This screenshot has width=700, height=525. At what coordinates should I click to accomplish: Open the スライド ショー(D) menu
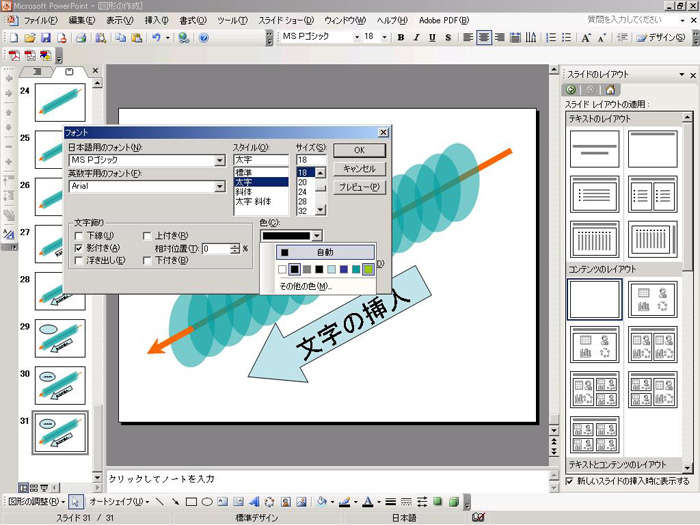pyautogui.click(x=286, y=21)
